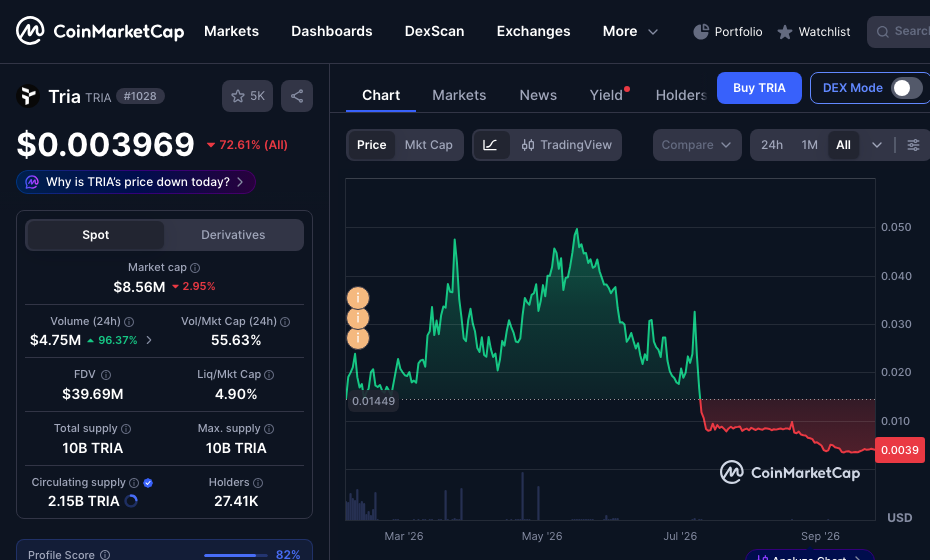Click the Vol/Mkt Cap (24h) info icon
This screenshot has width=930, height=560.
(285, 322)
